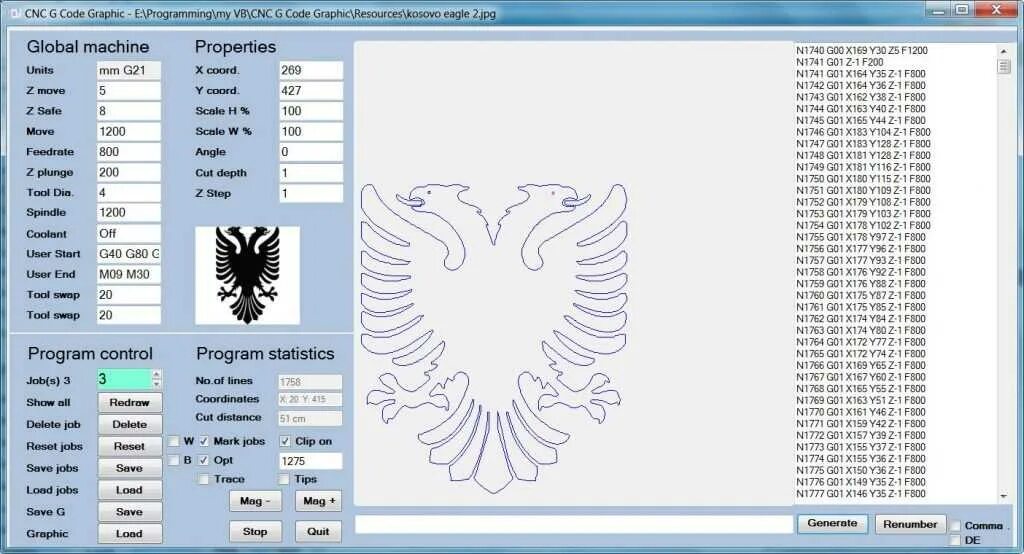Click the green Job(s) number field
Image resolution: width=1024 pixels, height=554 pixels.
124,379
